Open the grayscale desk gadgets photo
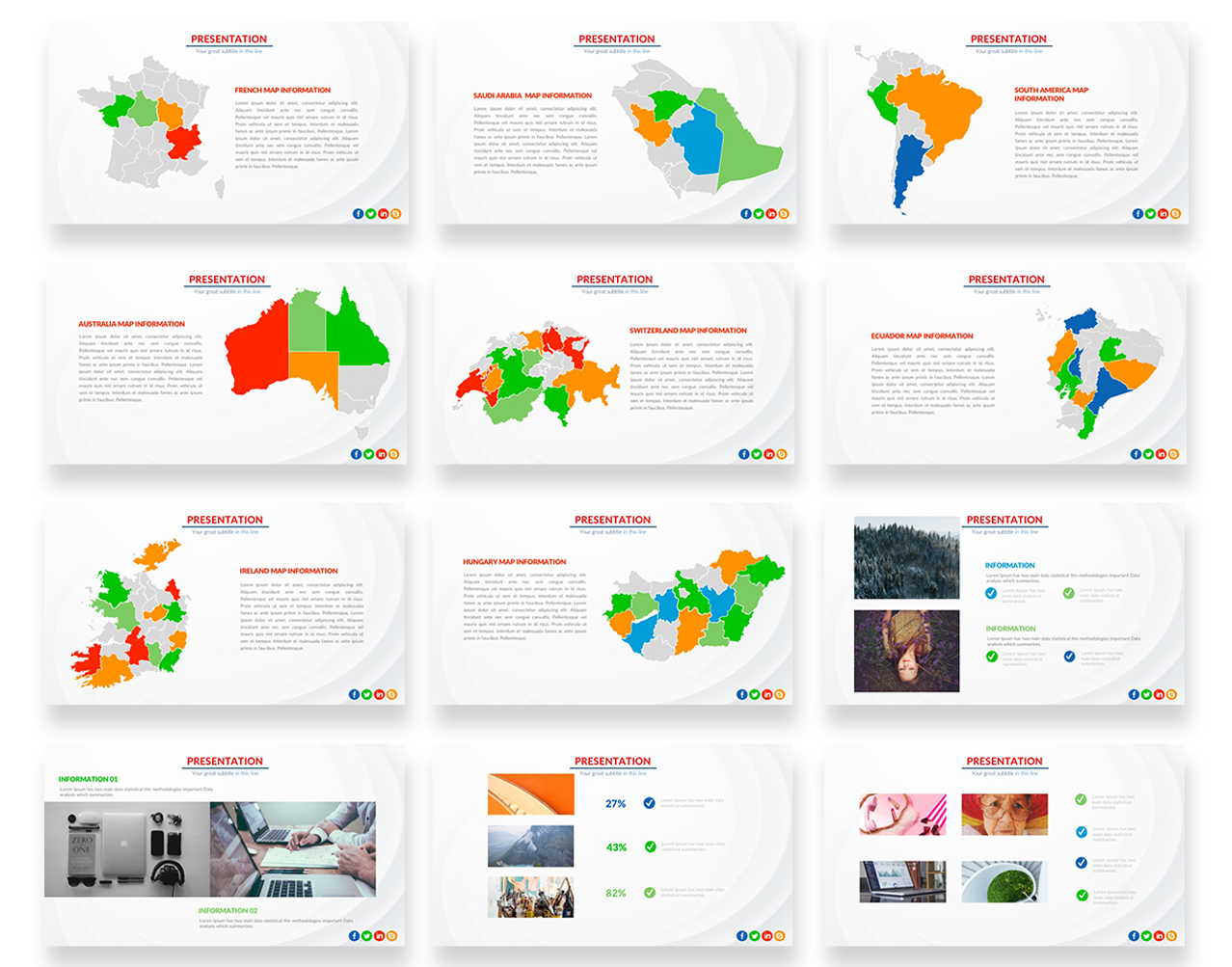 coord(127,849)
